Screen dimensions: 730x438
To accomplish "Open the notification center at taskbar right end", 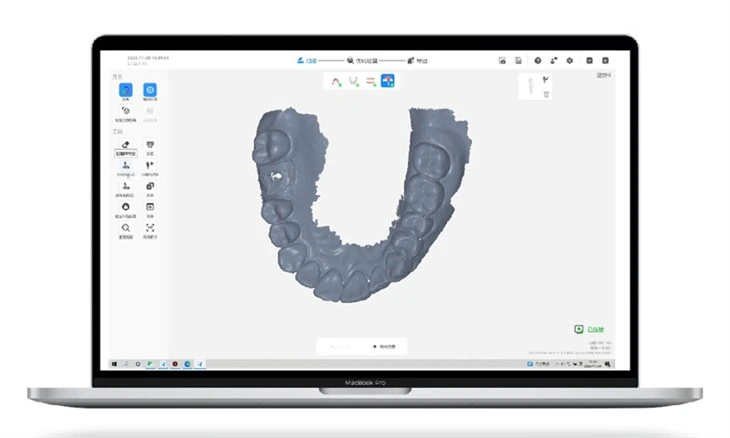I will point(608,364).
